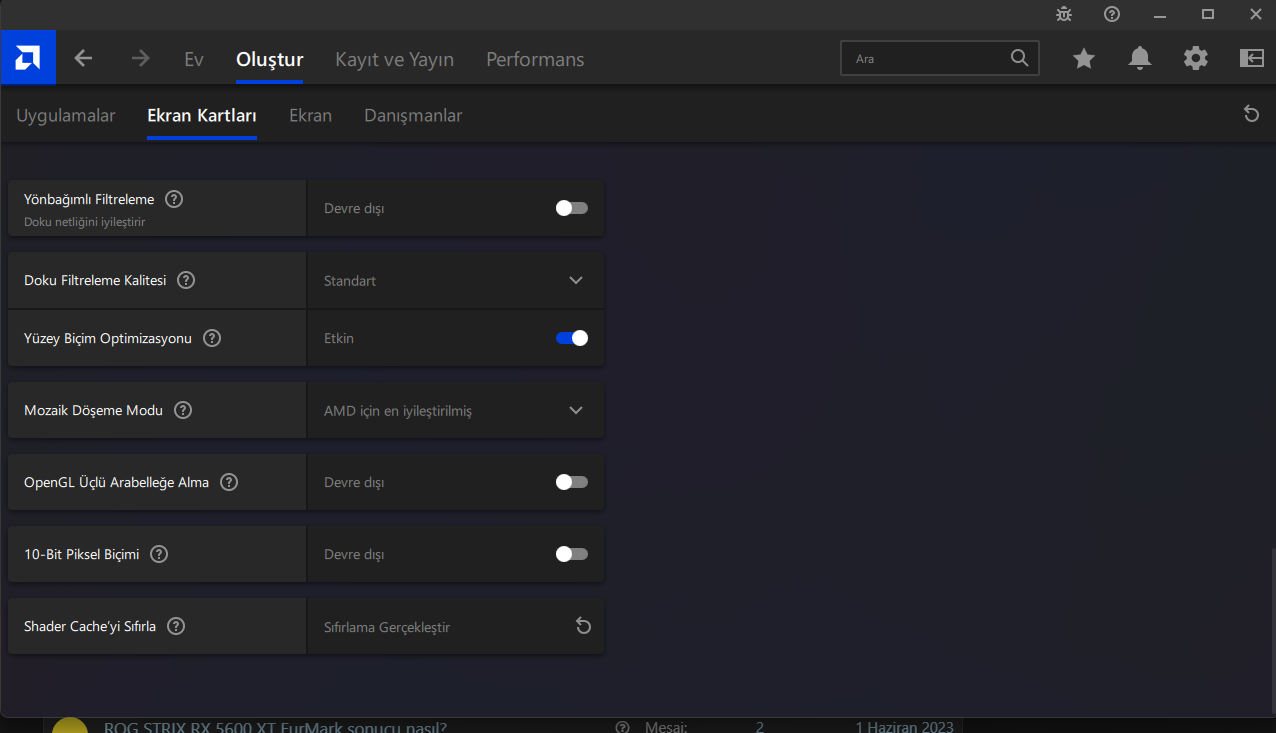Disable Yüzey Biçim Optimizasyonu toggle
1276x733 pixels.
(x=572, y=338)
